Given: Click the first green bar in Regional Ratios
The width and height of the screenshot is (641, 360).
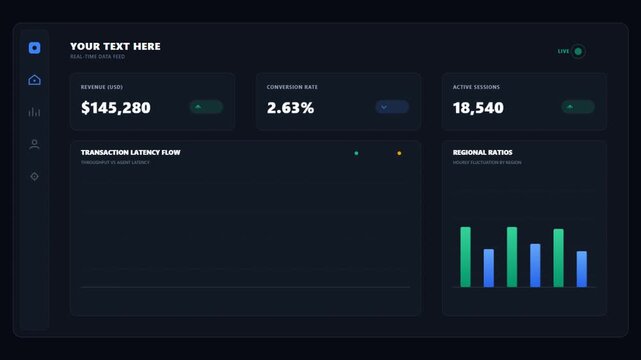Looking at the screenshot, I should (x=465, y=257).
